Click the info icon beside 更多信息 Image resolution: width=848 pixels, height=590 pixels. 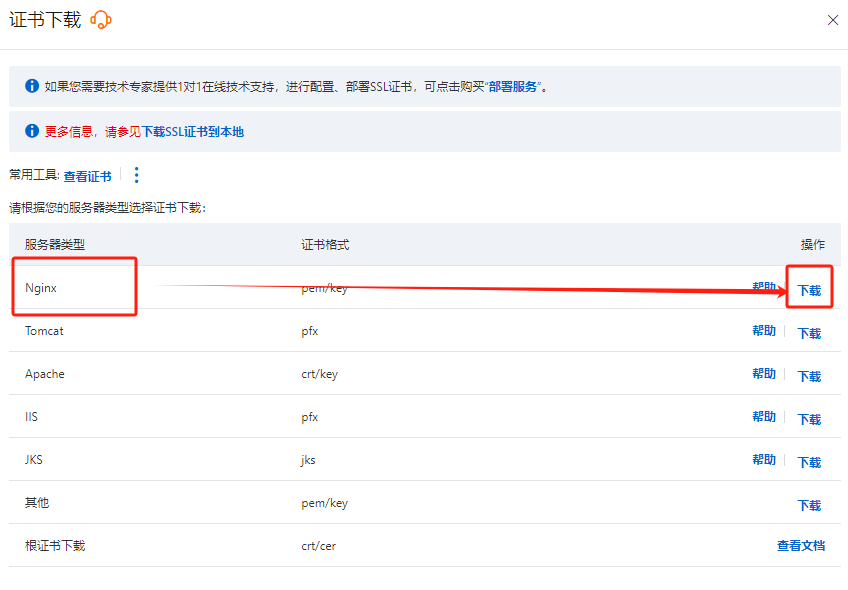32,131
